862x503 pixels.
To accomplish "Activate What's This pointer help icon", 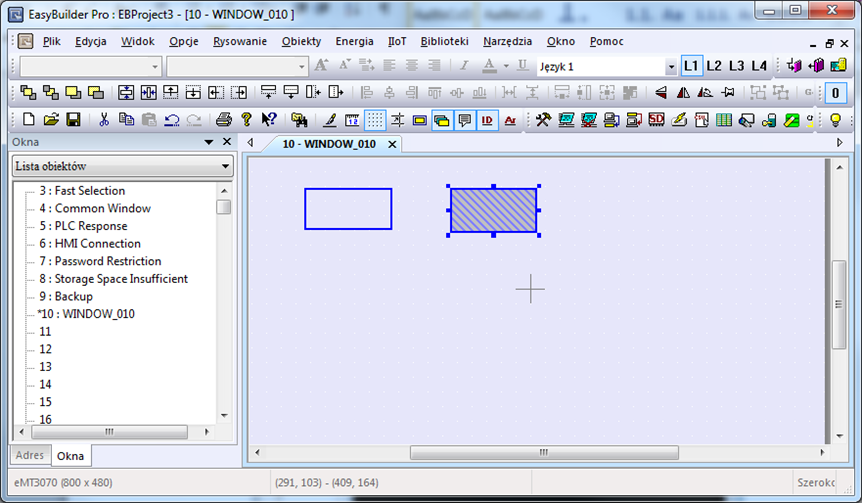I will point(269,119).
